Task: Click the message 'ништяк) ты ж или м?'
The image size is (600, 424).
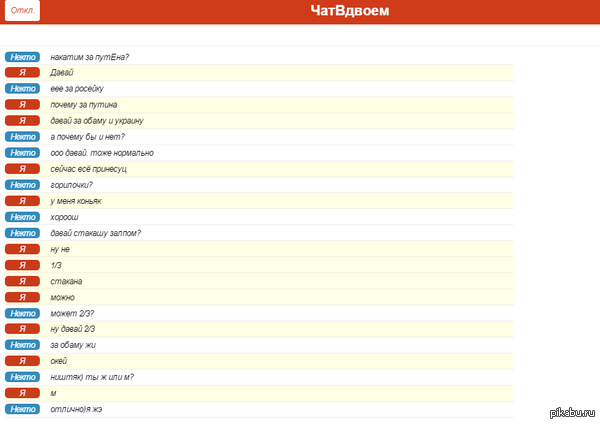Action: [x=92, y=377]
